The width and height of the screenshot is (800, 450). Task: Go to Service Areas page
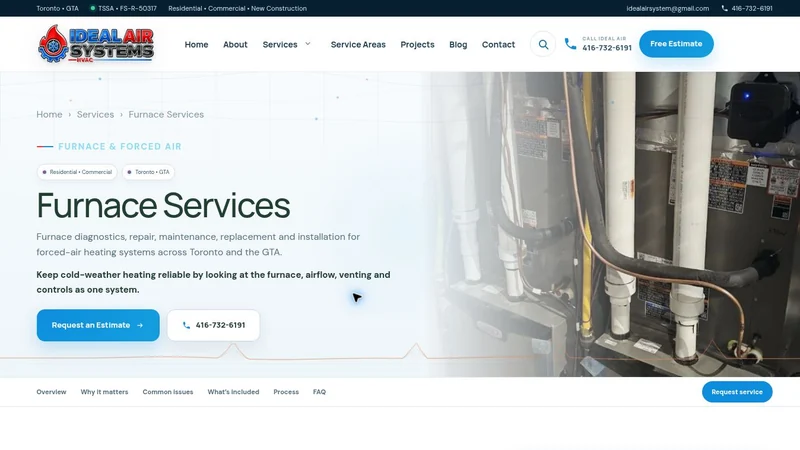pos(358,44)
